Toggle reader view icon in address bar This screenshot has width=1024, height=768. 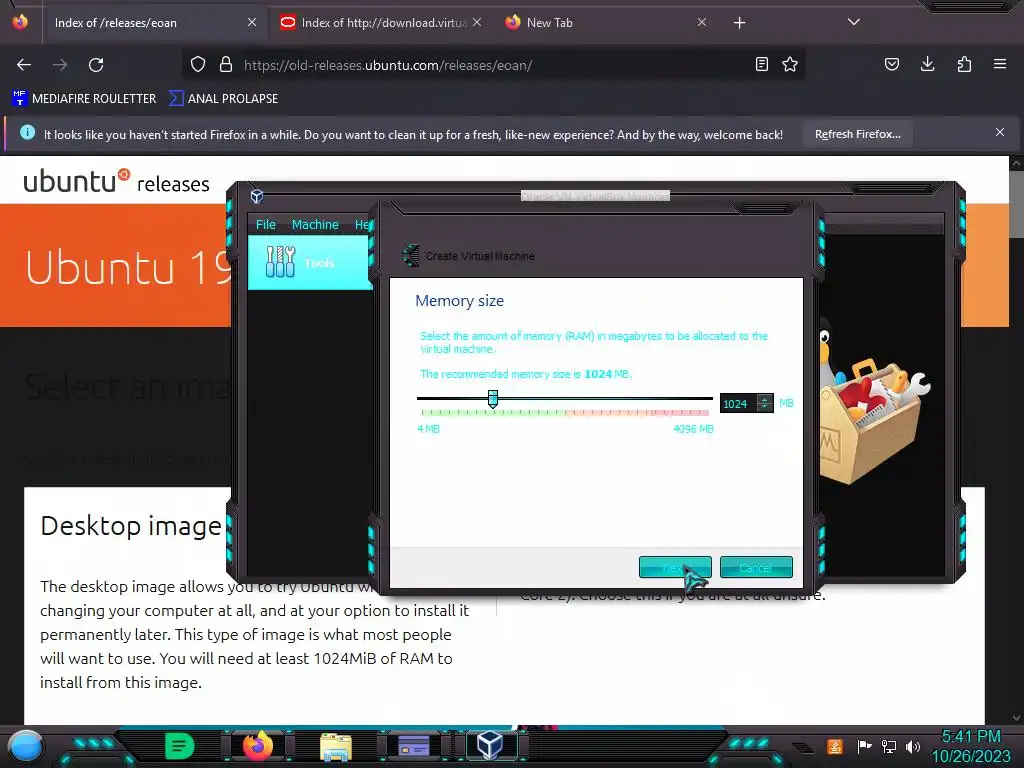click(x=761, y=65)
